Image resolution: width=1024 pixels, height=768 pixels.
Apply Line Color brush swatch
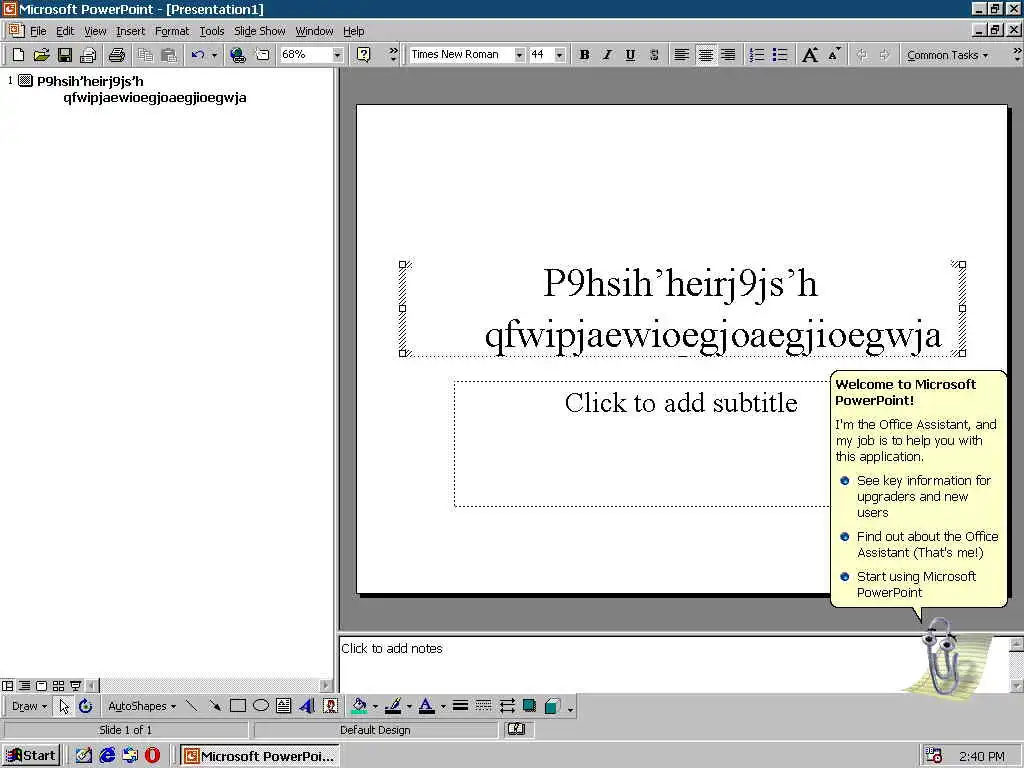392,706
